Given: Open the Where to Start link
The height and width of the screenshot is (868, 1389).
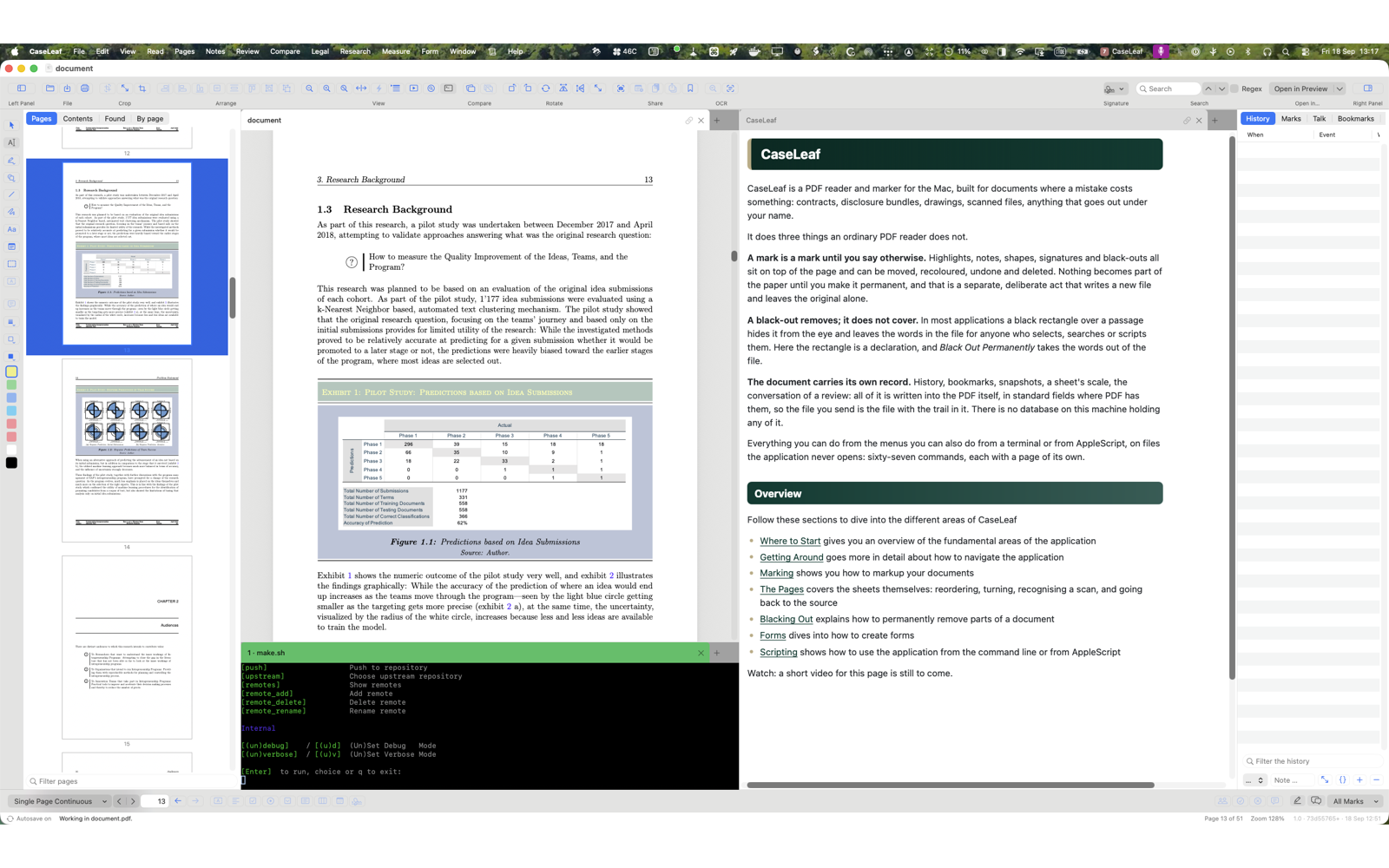Looking at the screenshot, I should (790, 541).
